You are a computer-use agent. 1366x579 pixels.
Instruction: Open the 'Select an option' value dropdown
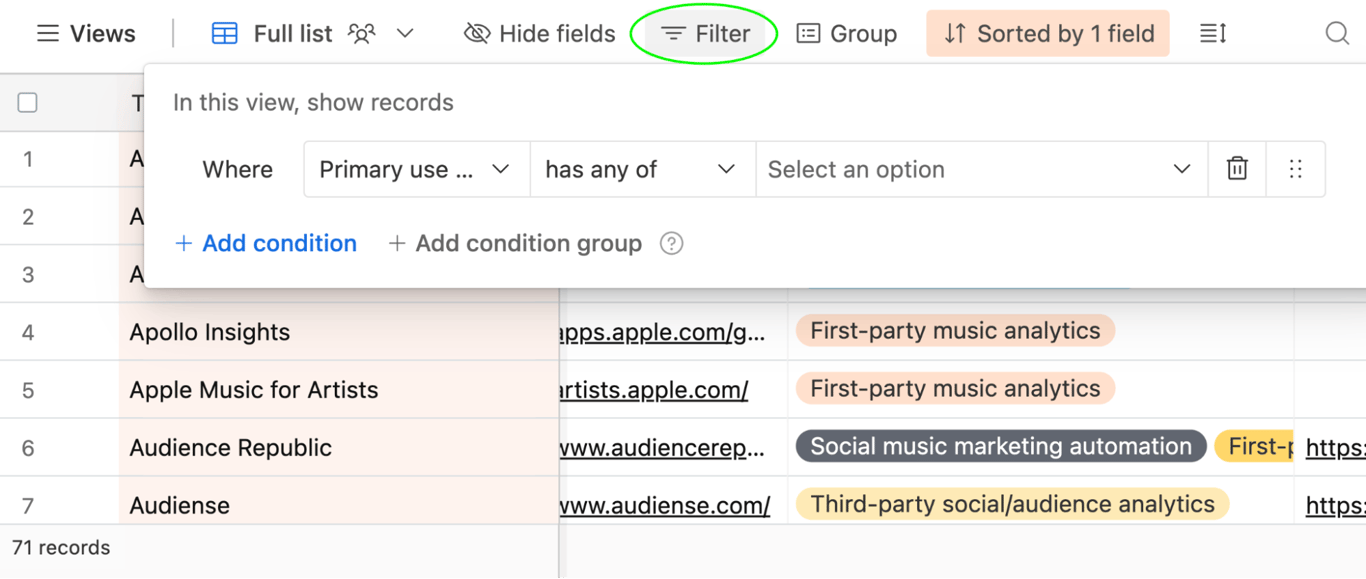(980, 169)
